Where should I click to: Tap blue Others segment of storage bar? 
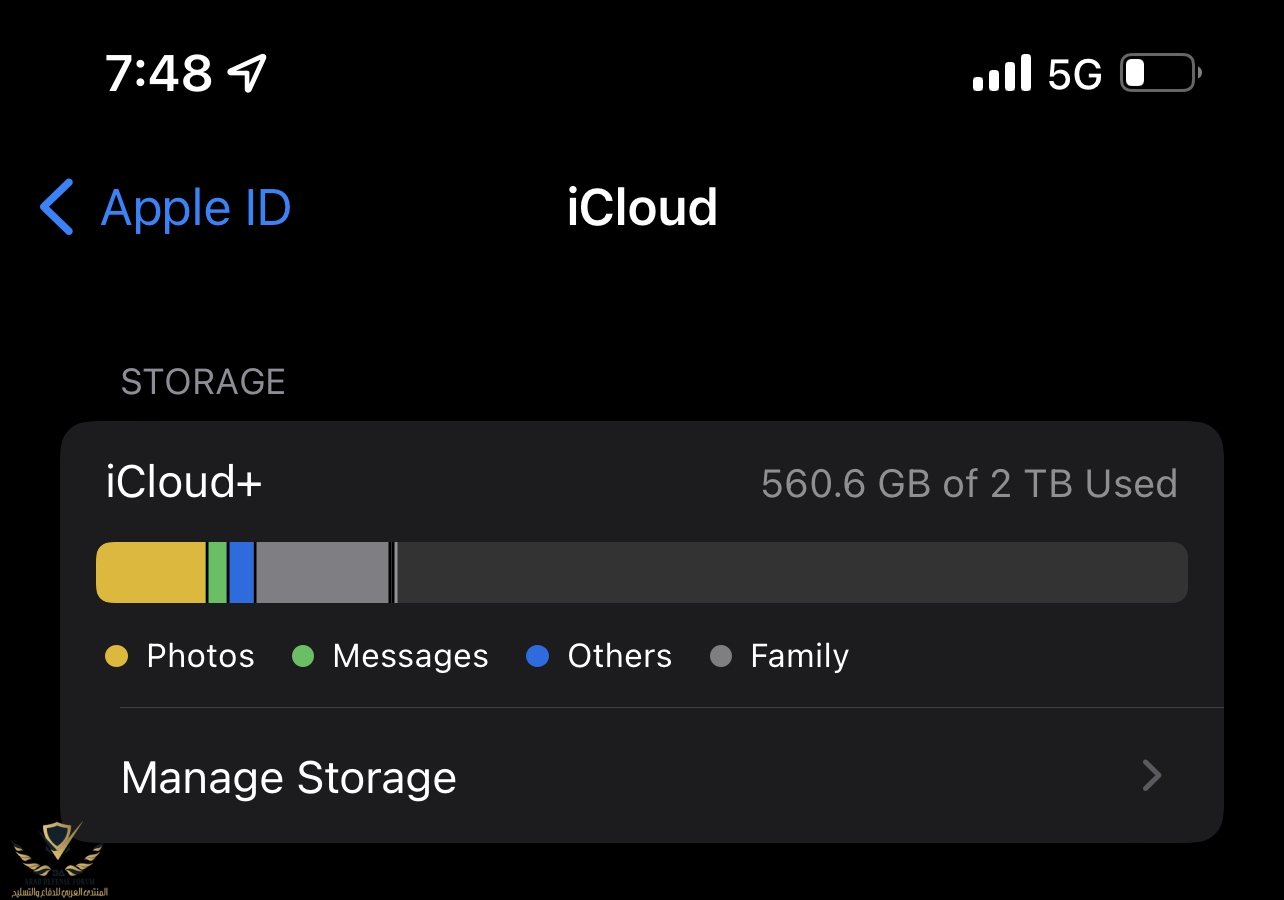[x=241, y=573]
